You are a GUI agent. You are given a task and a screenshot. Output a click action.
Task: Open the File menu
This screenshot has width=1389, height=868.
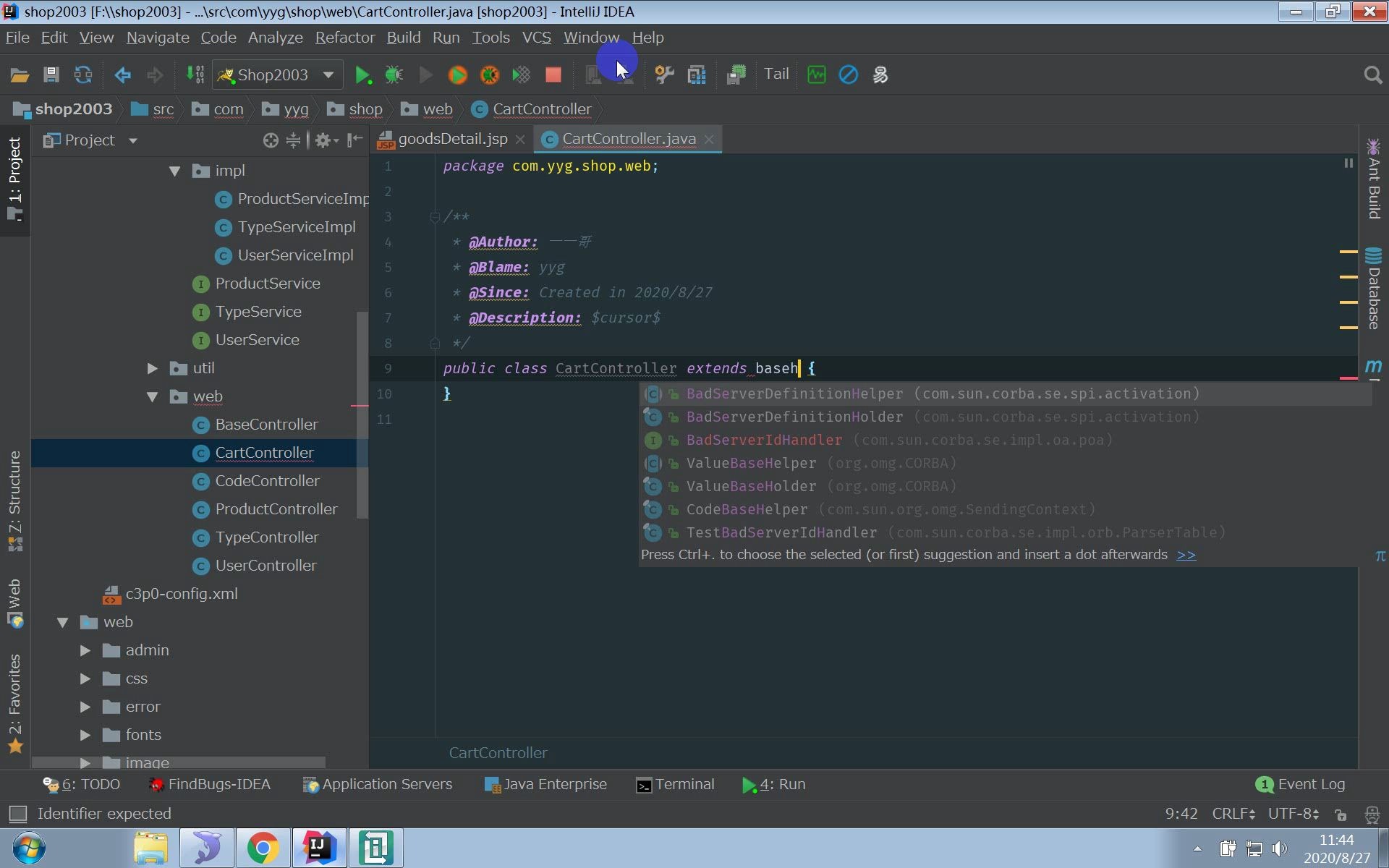click(x=17, y=38)
